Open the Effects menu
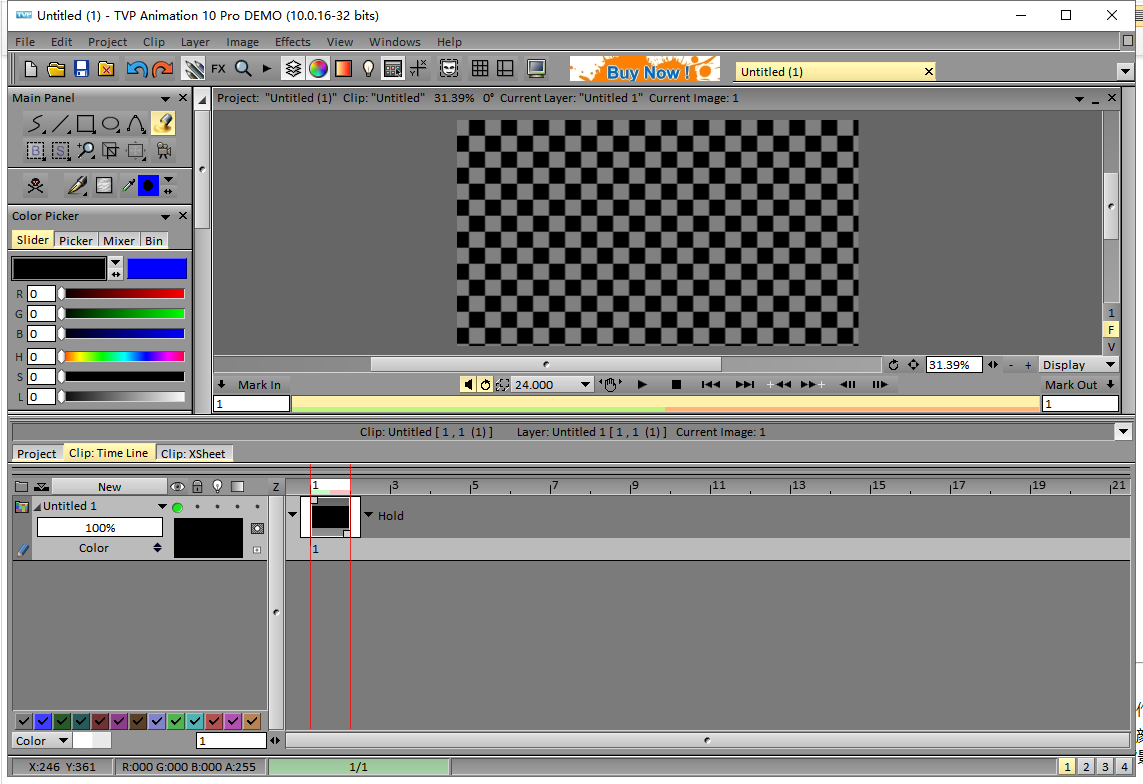Image resolution: width=1143 pixels, height=784 pixels. (x=292, y=42)
